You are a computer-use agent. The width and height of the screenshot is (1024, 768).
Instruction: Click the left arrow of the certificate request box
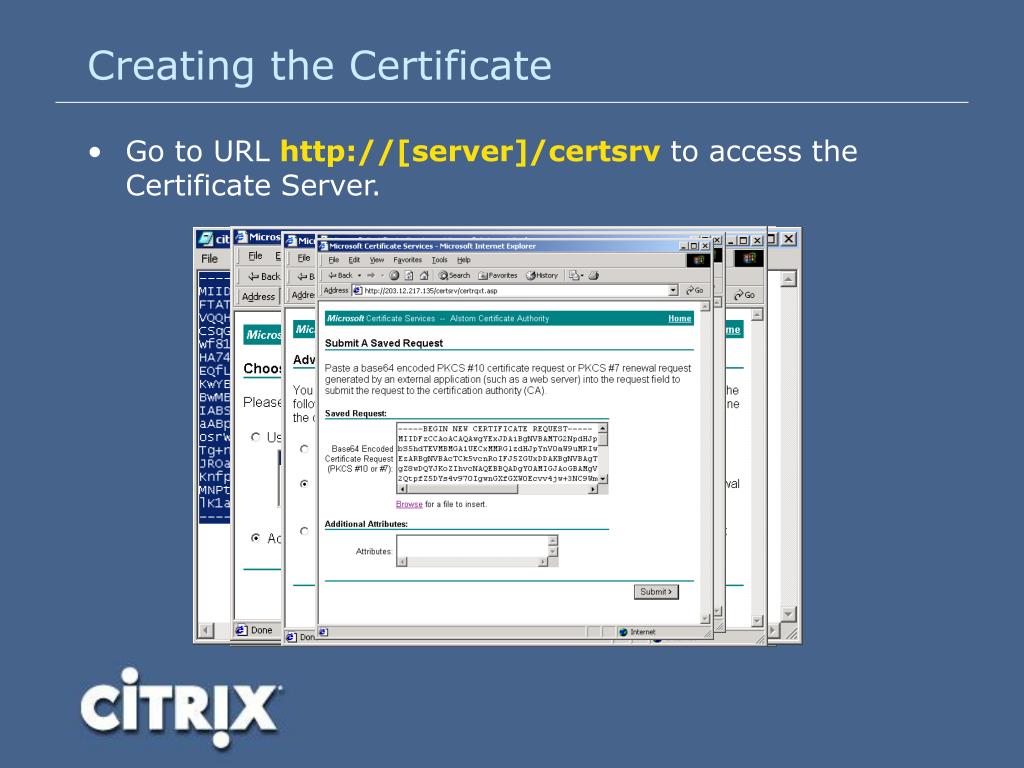tap(402, 489)
